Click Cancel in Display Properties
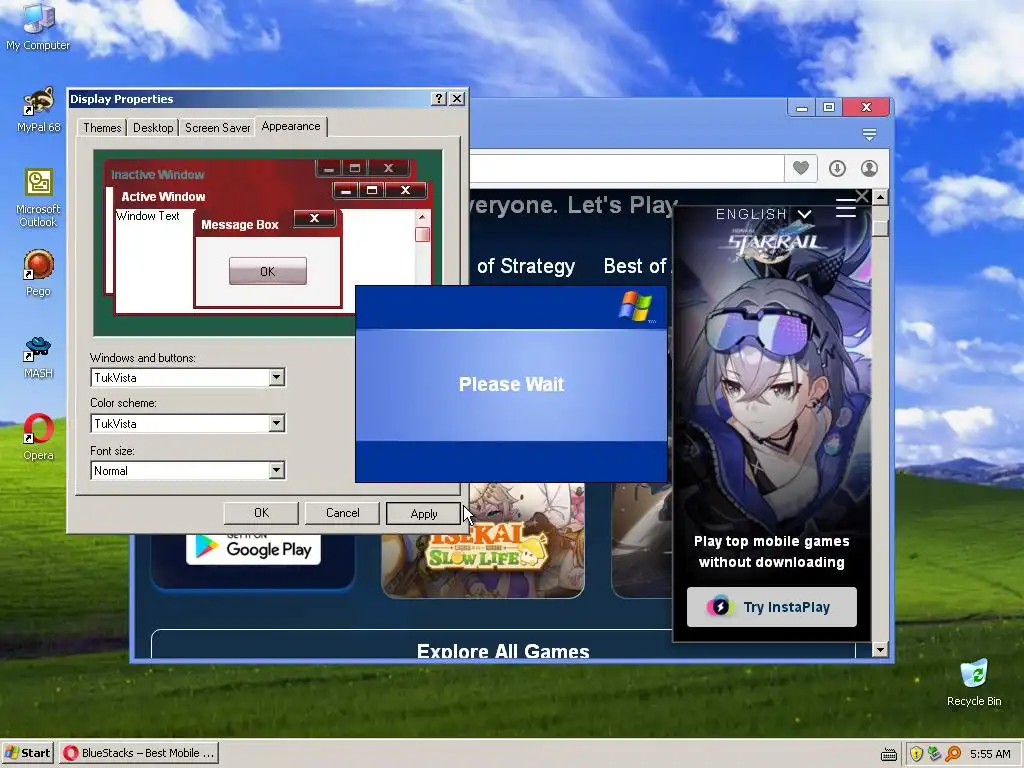1024x768 pixels. coord(342,513)
